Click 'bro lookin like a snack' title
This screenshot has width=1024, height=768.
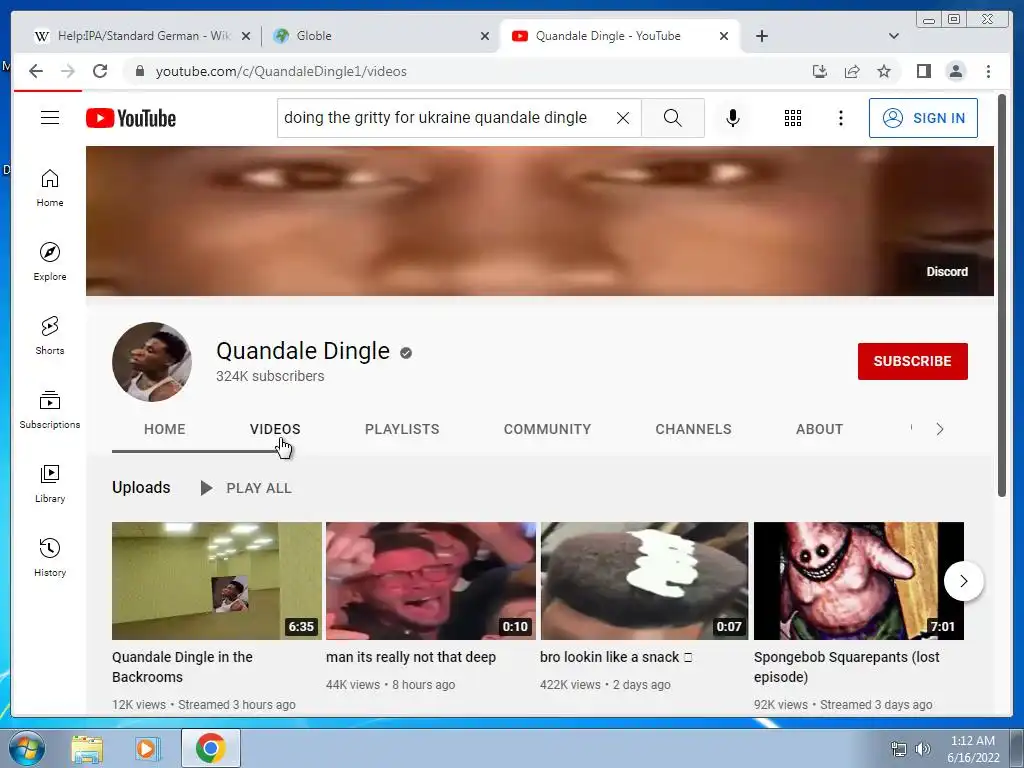[x=616, y=657]
